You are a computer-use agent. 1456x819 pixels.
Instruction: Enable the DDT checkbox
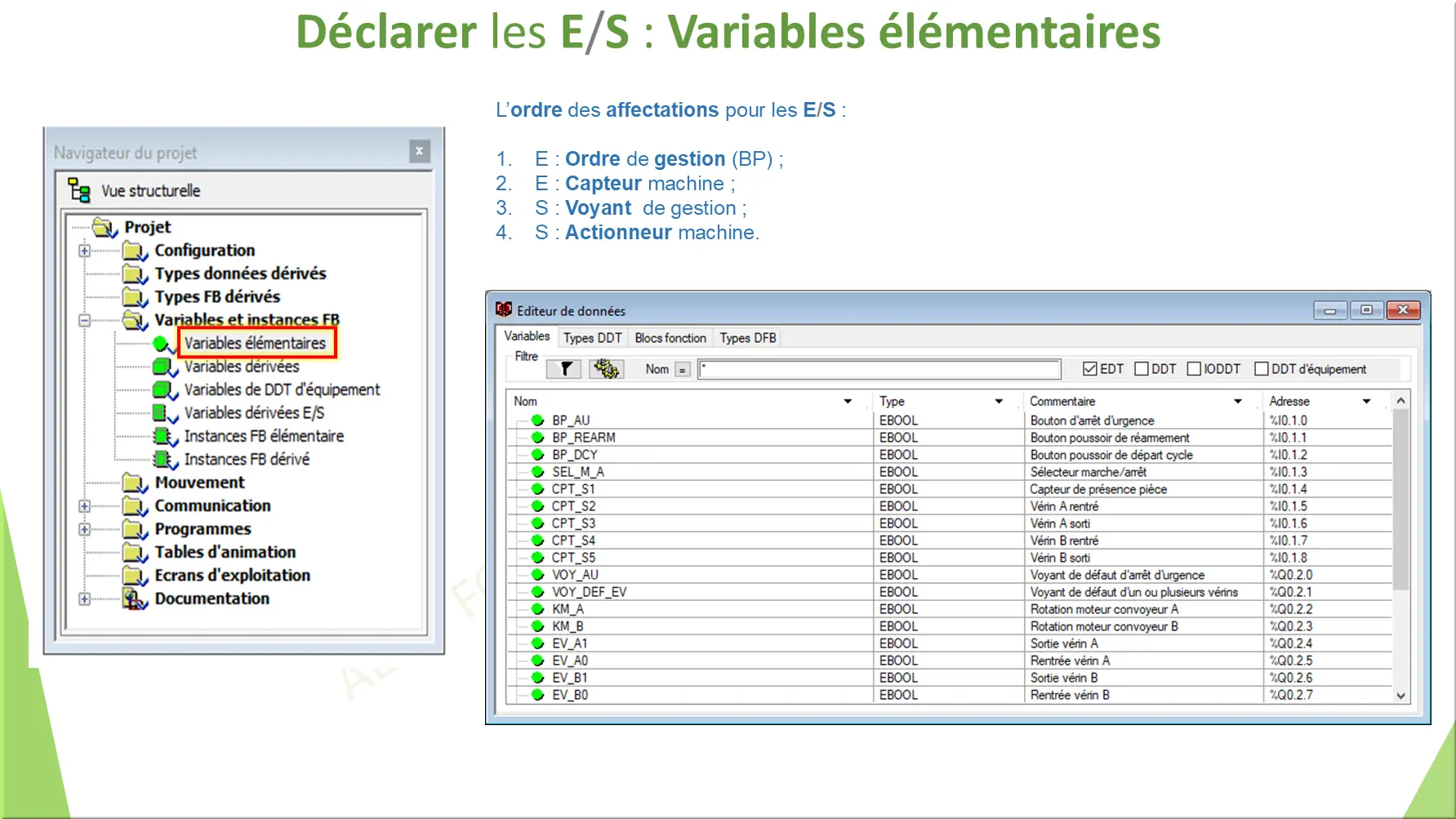[1142, 368]
